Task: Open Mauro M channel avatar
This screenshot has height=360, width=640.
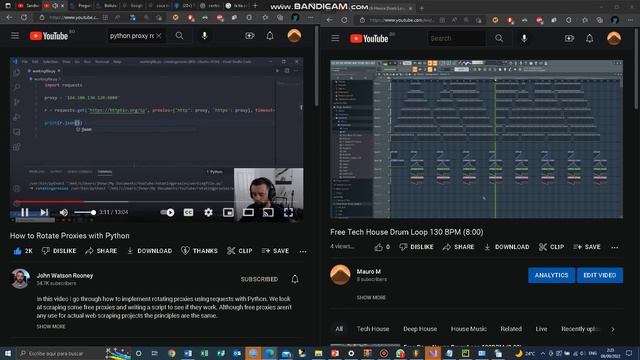Action: (x=340, y=274)
